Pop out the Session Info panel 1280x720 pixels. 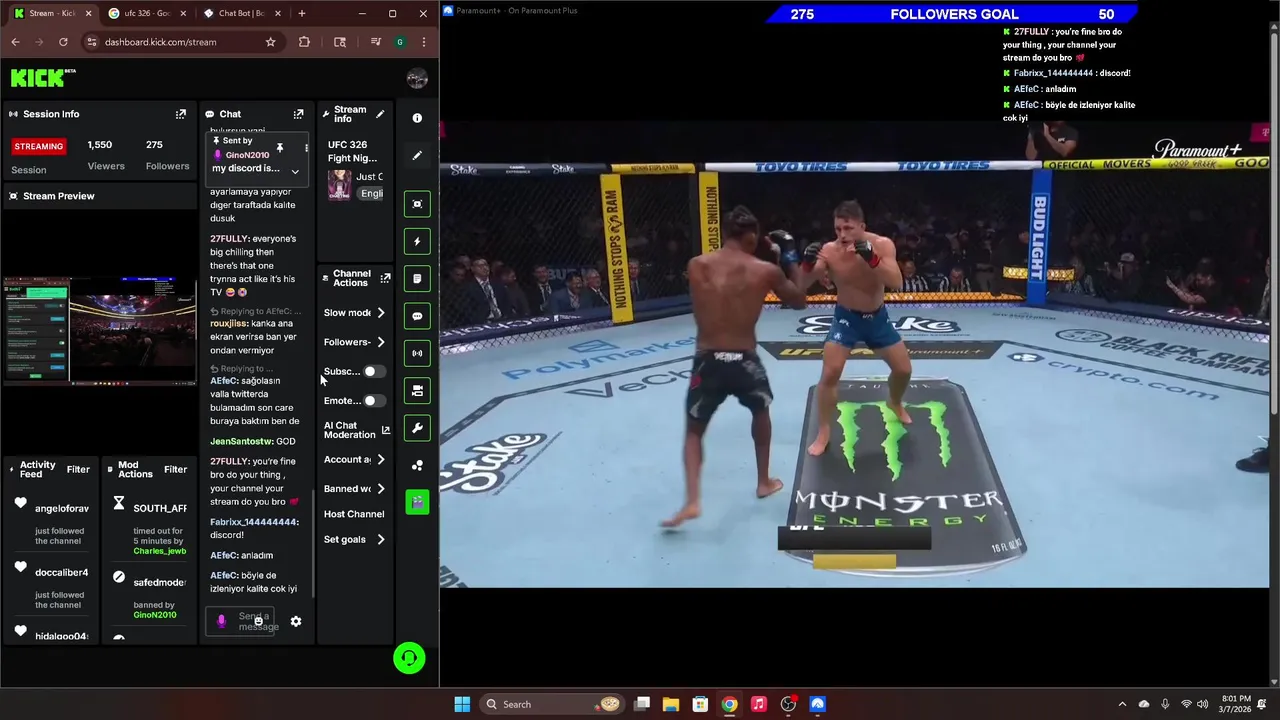181,114
